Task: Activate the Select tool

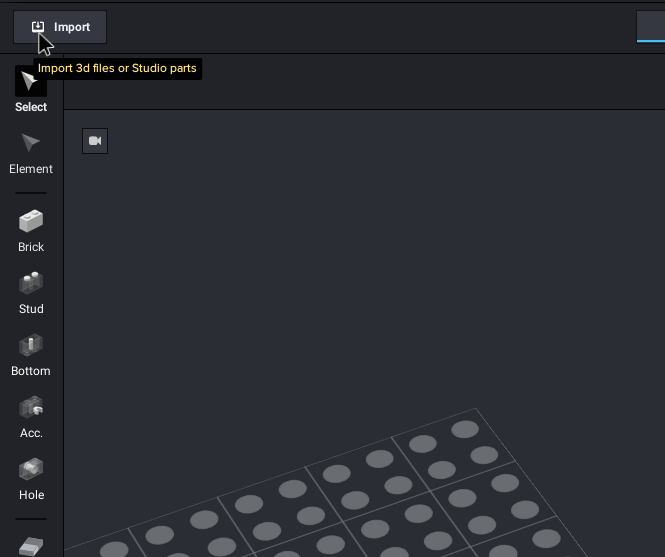Action: (x=31, y=90)
